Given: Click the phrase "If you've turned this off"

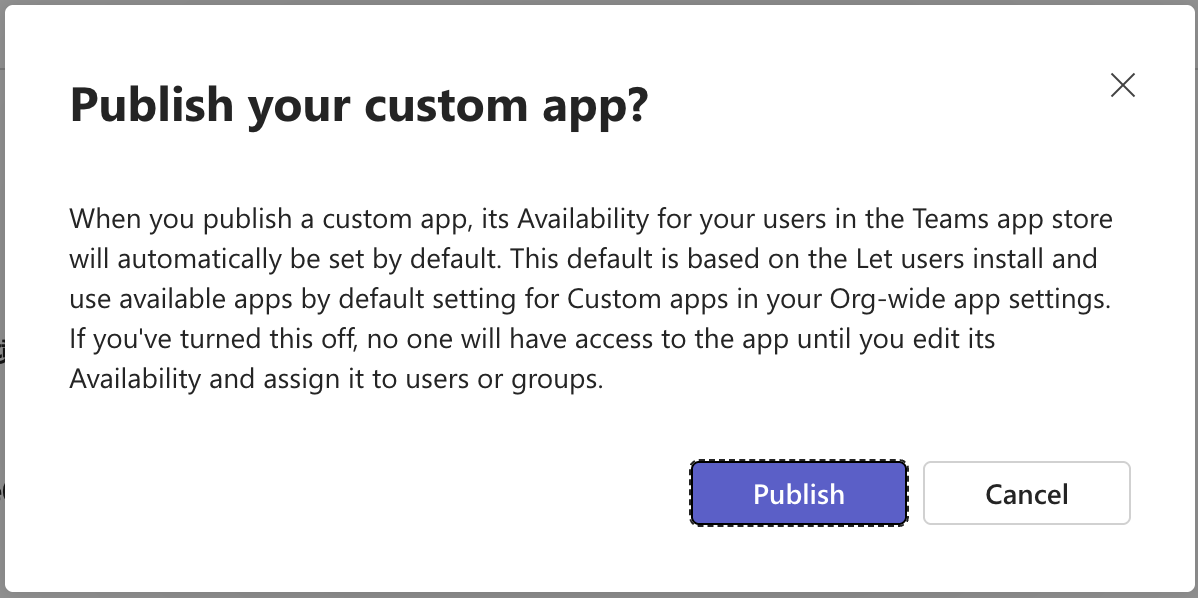Looking at the screenshot, I should point(208,339).
